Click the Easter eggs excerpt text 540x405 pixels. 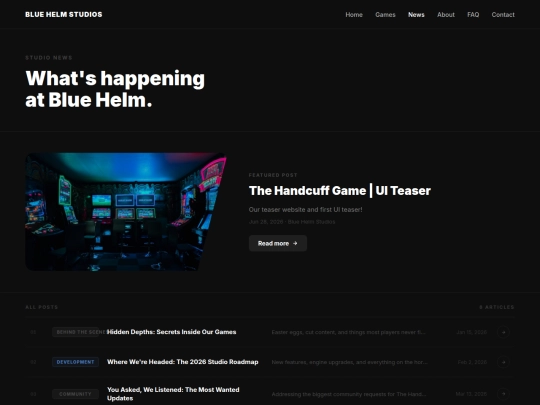(349, 332)
